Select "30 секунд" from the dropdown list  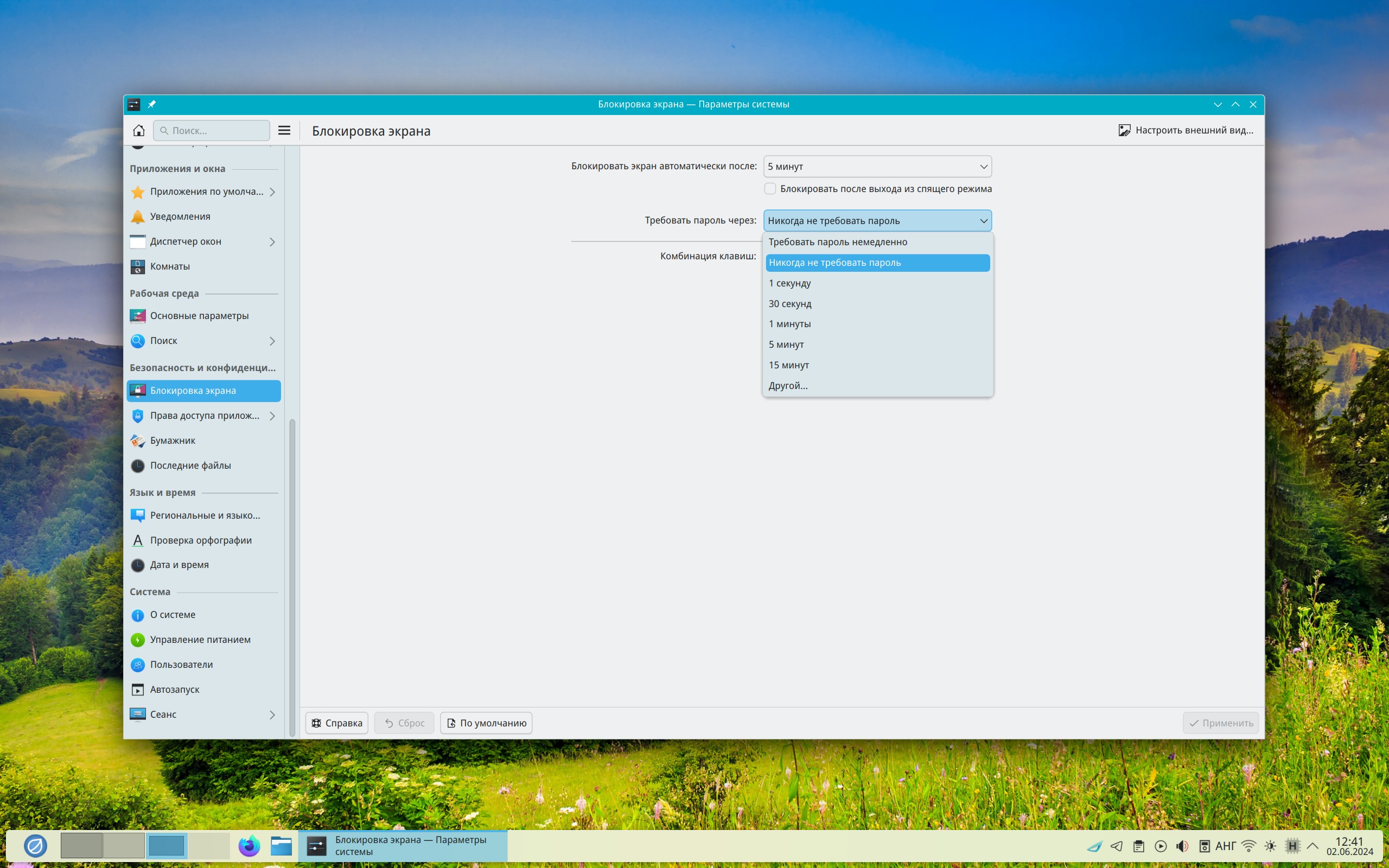pos(790,304)
